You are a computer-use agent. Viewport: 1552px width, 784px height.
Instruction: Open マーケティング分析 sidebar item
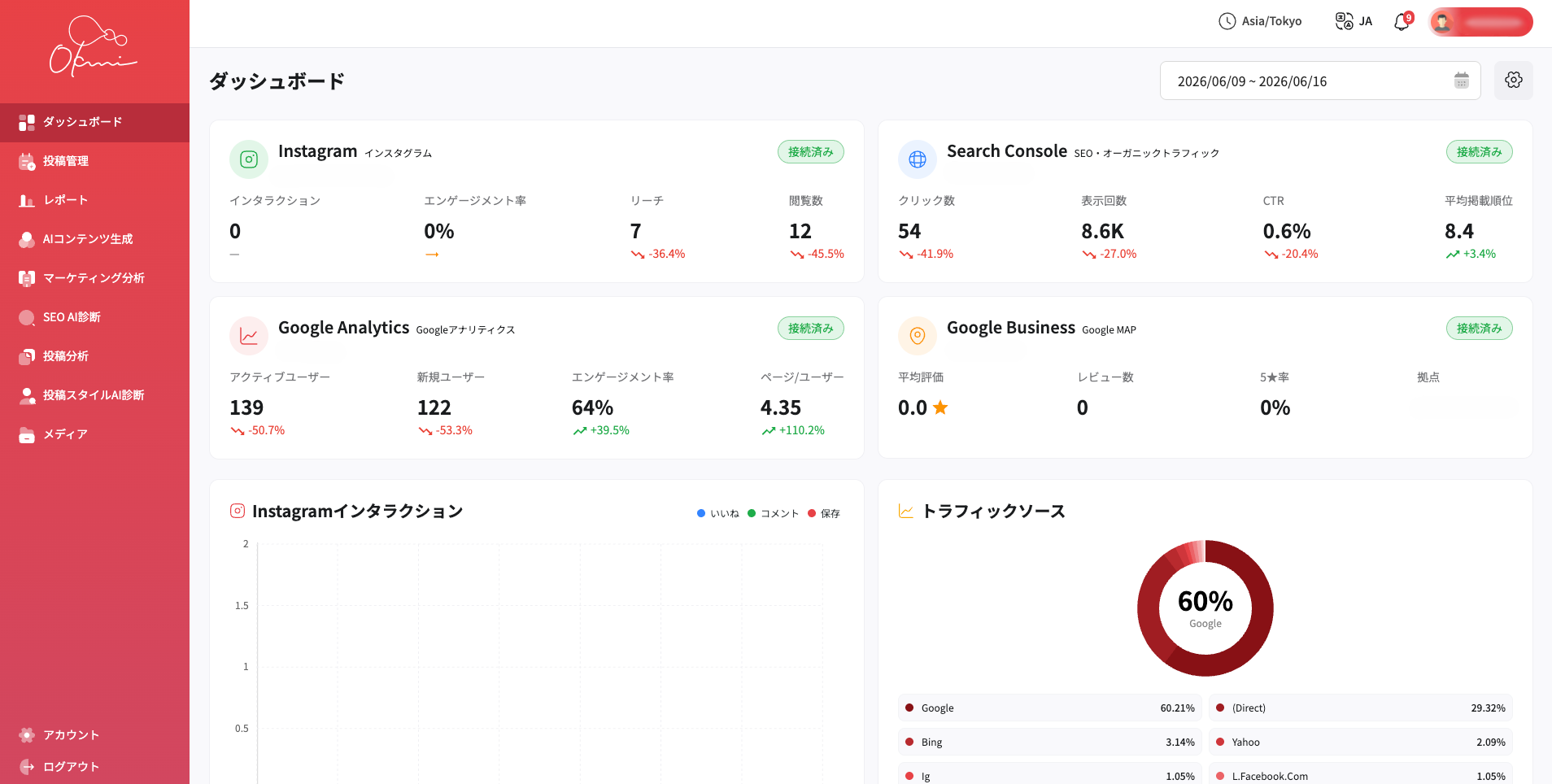pyautogui.click(x=94, y=278)
